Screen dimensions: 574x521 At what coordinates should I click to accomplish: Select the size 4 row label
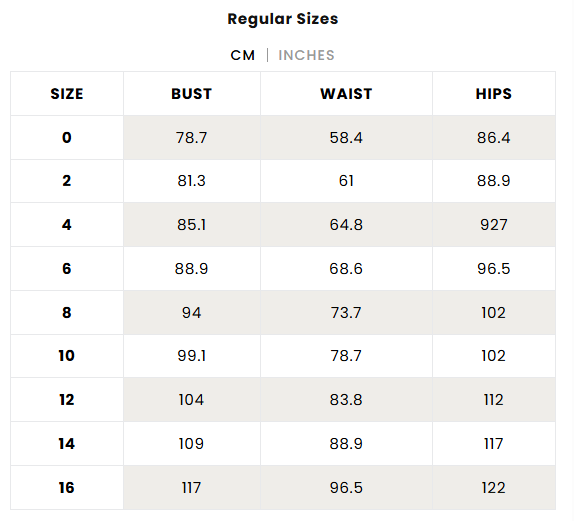tap(67, 224)
